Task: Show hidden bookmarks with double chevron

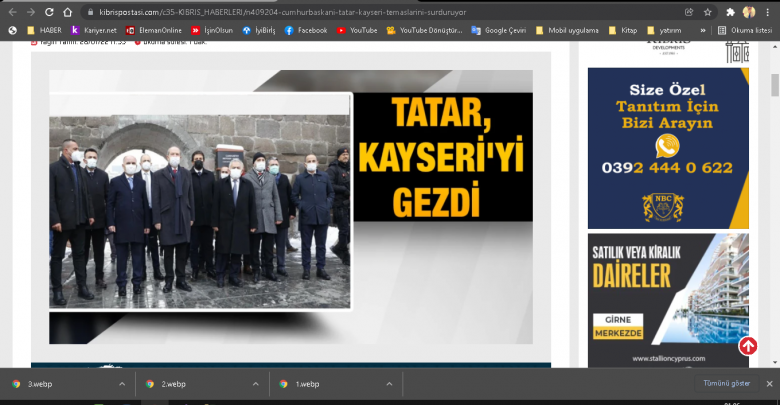Action: coord(703,30)
